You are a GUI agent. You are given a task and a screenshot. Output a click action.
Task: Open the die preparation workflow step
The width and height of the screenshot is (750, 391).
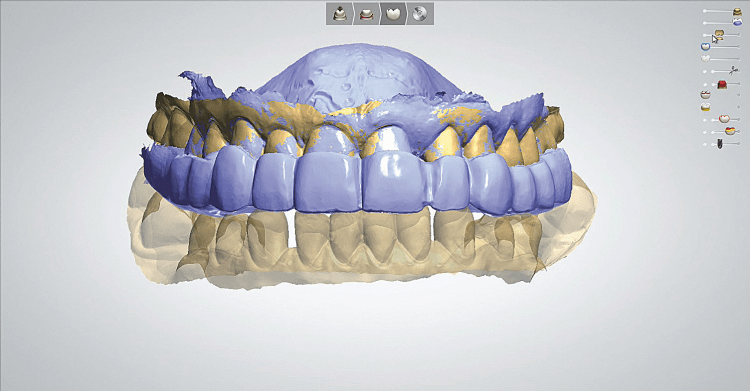[340, 13]
